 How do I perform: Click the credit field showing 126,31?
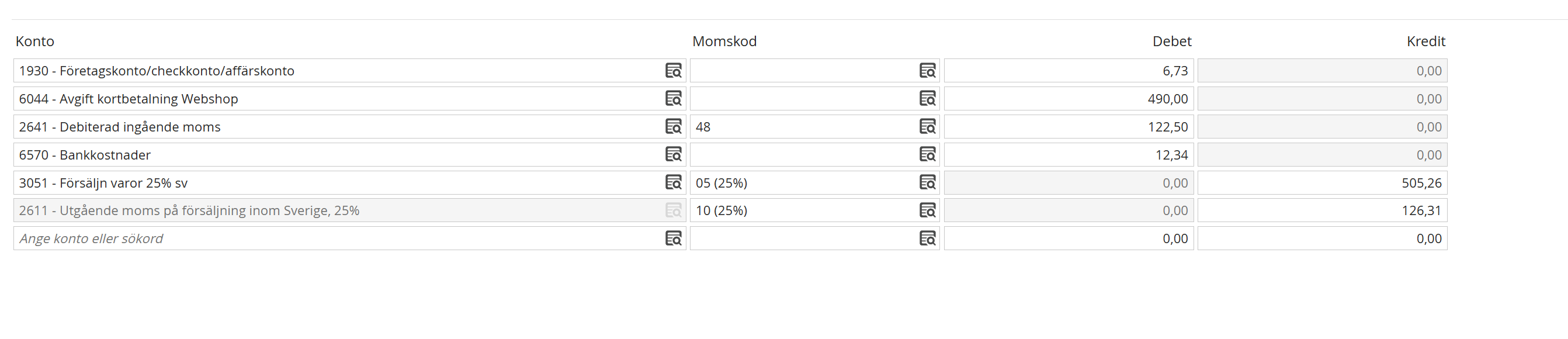1322,210
